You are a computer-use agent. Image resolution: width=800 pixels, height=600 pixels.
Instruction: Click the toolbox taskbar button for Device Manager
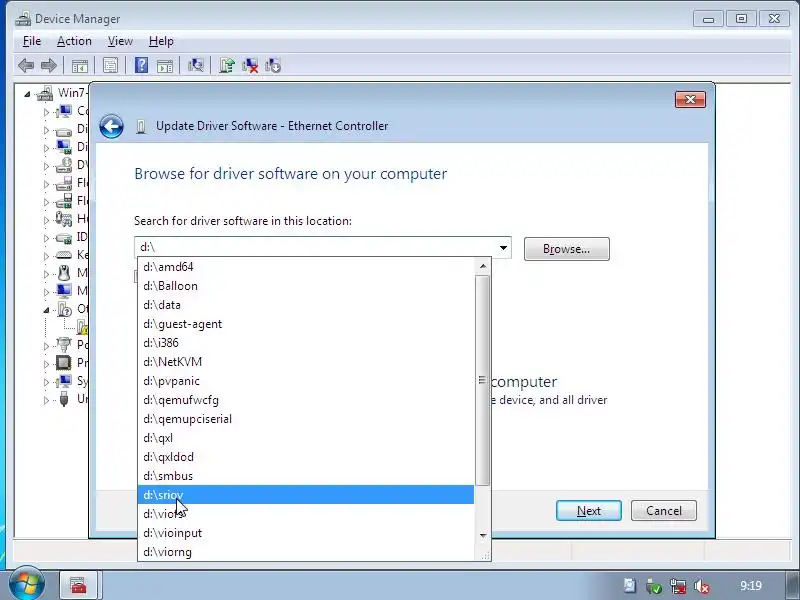pyautogui.click(x=79, y=585)
